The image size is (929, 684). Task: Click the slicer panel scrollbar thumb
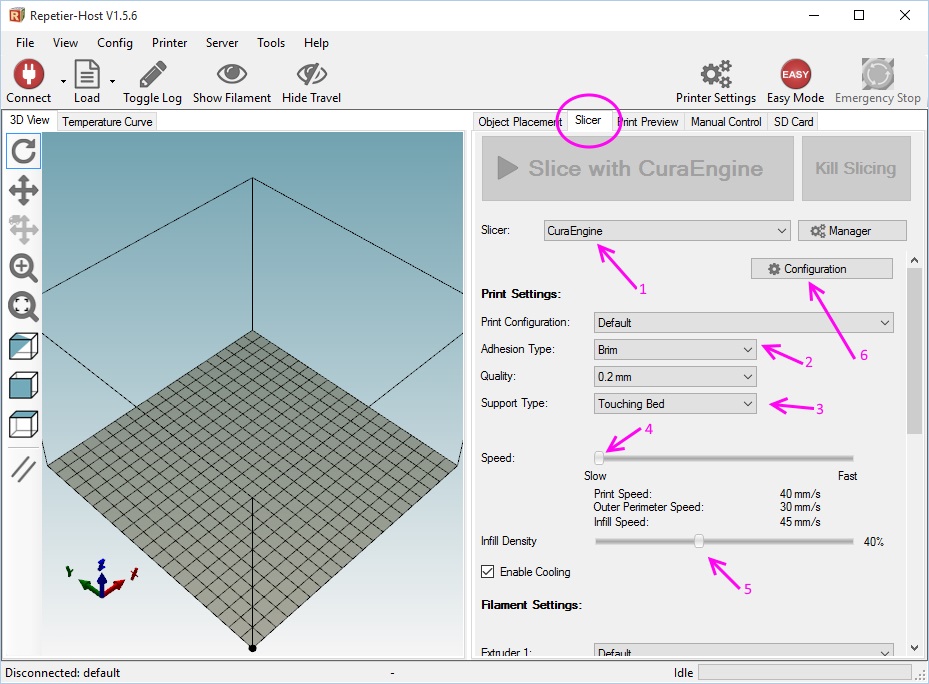click(914, 351)
